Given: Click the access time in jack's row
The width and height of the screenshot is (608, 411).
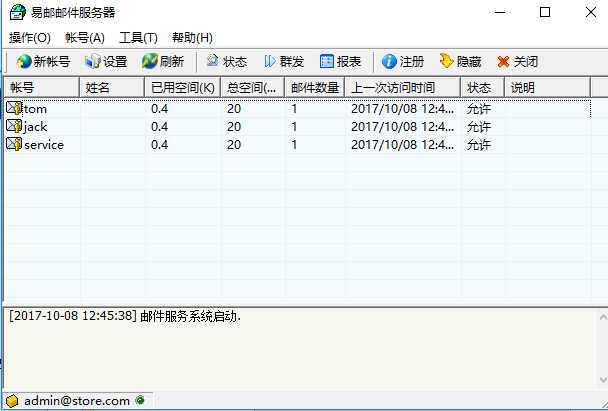Looking at the screenshot, I should [402, 127].
